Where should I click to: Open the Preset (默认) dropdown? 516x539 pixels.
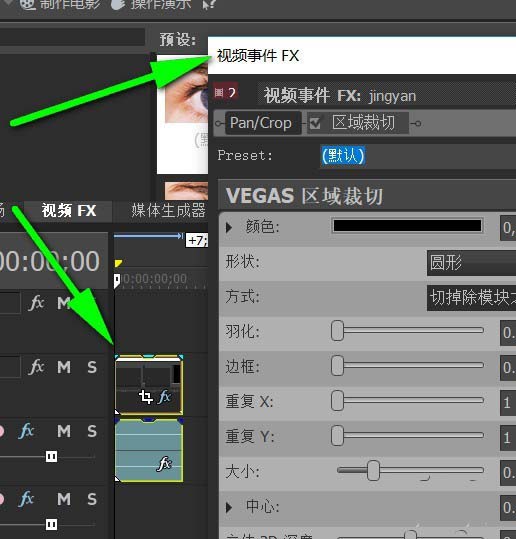[418, 156]
